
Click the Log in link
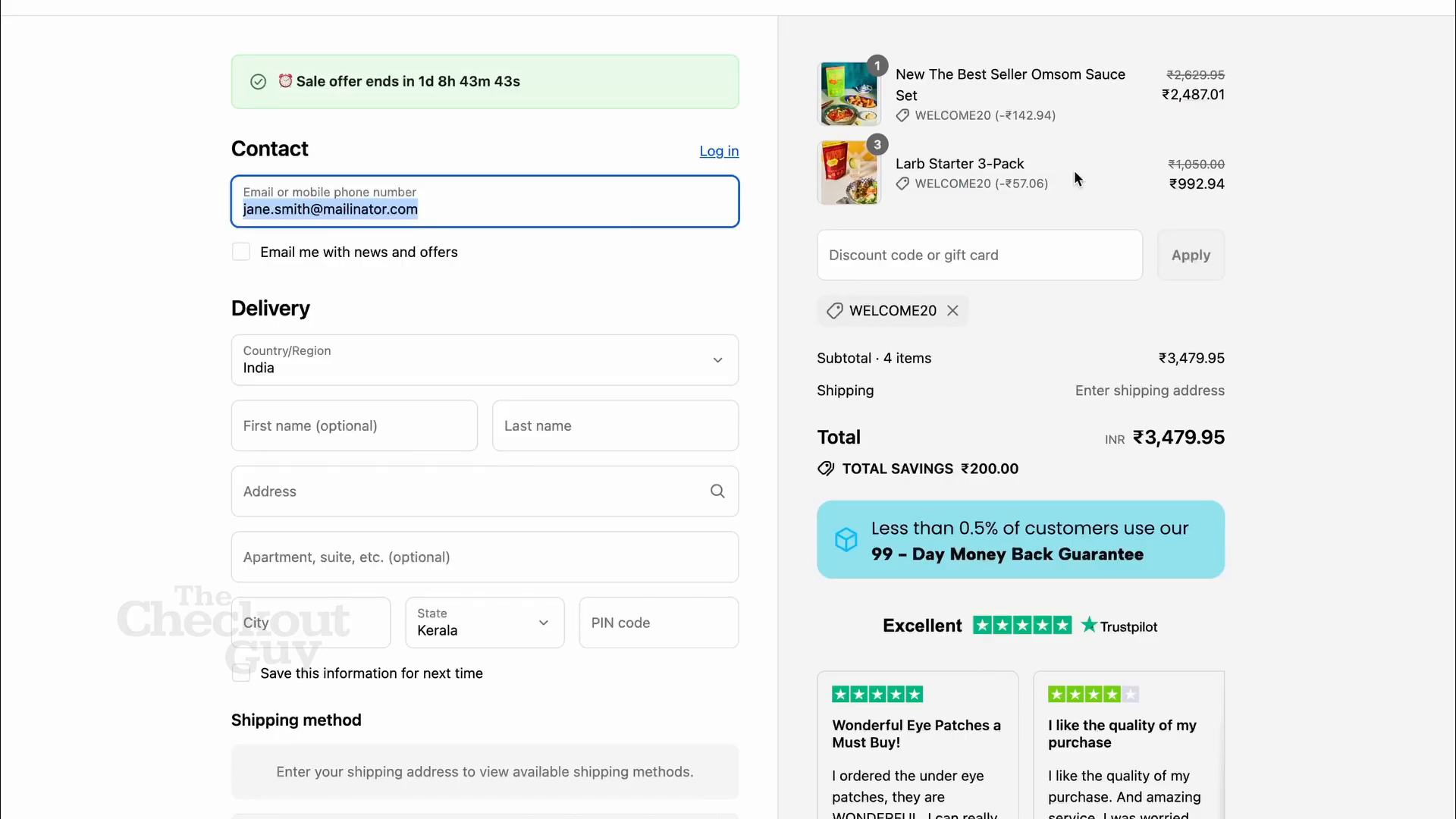pyautogui.click(x=719, y=152)
